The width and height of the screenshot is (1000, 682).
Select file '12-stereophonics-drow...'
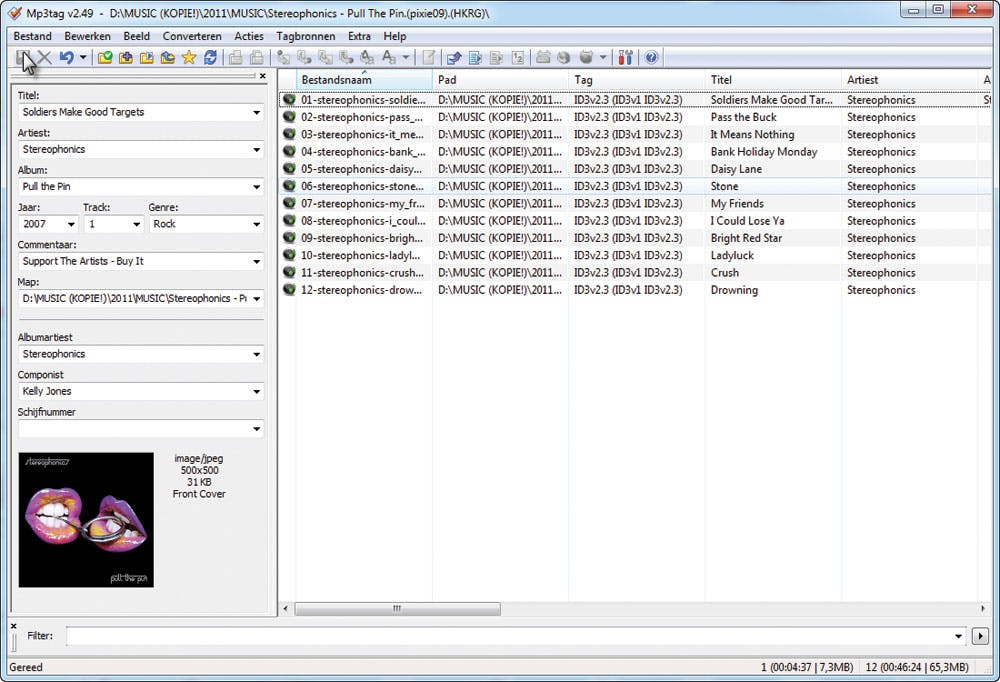(x=362, y=290)
